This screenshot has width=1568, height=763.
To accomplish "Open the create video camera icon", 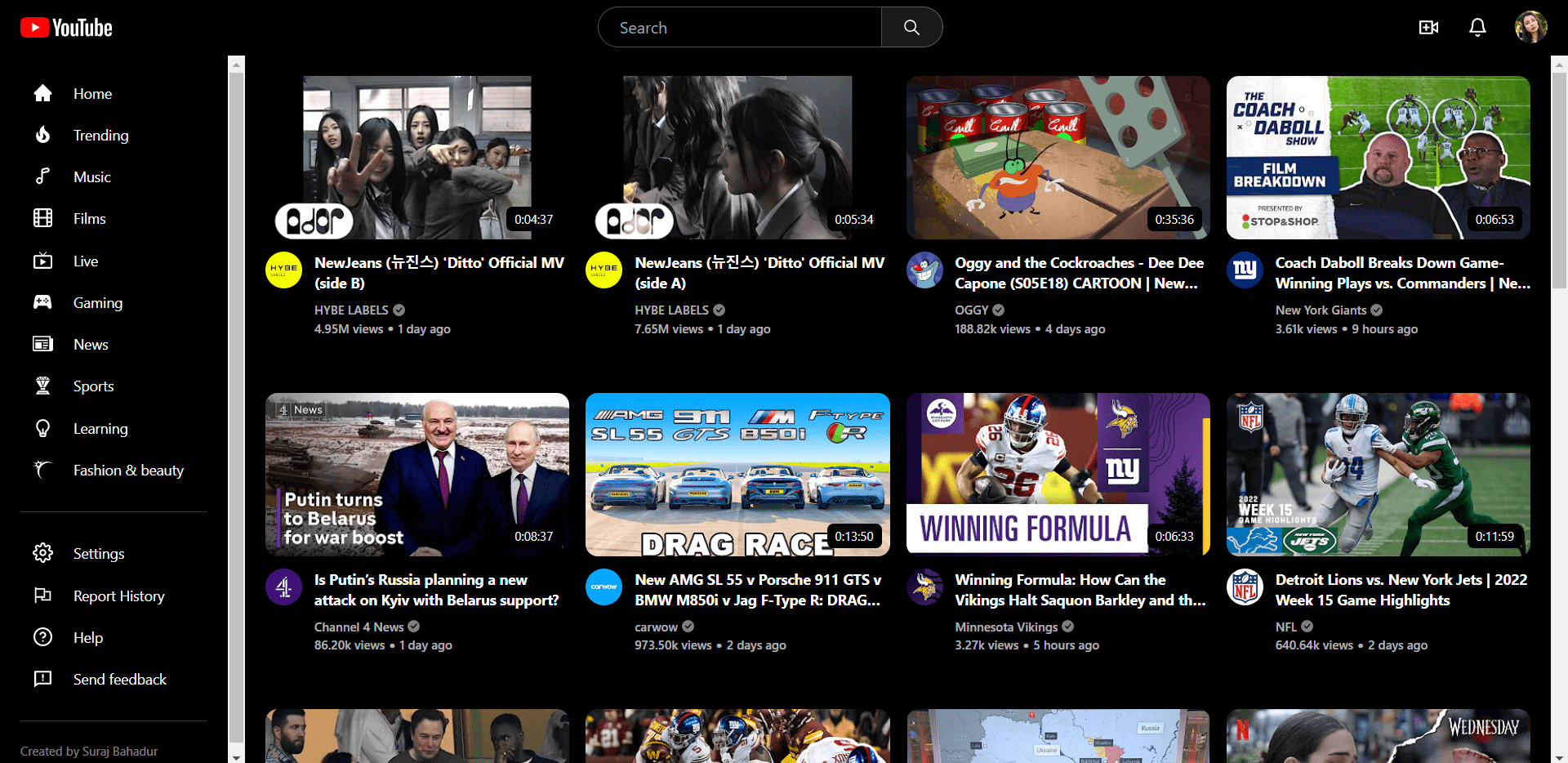I will point(1428,28).
